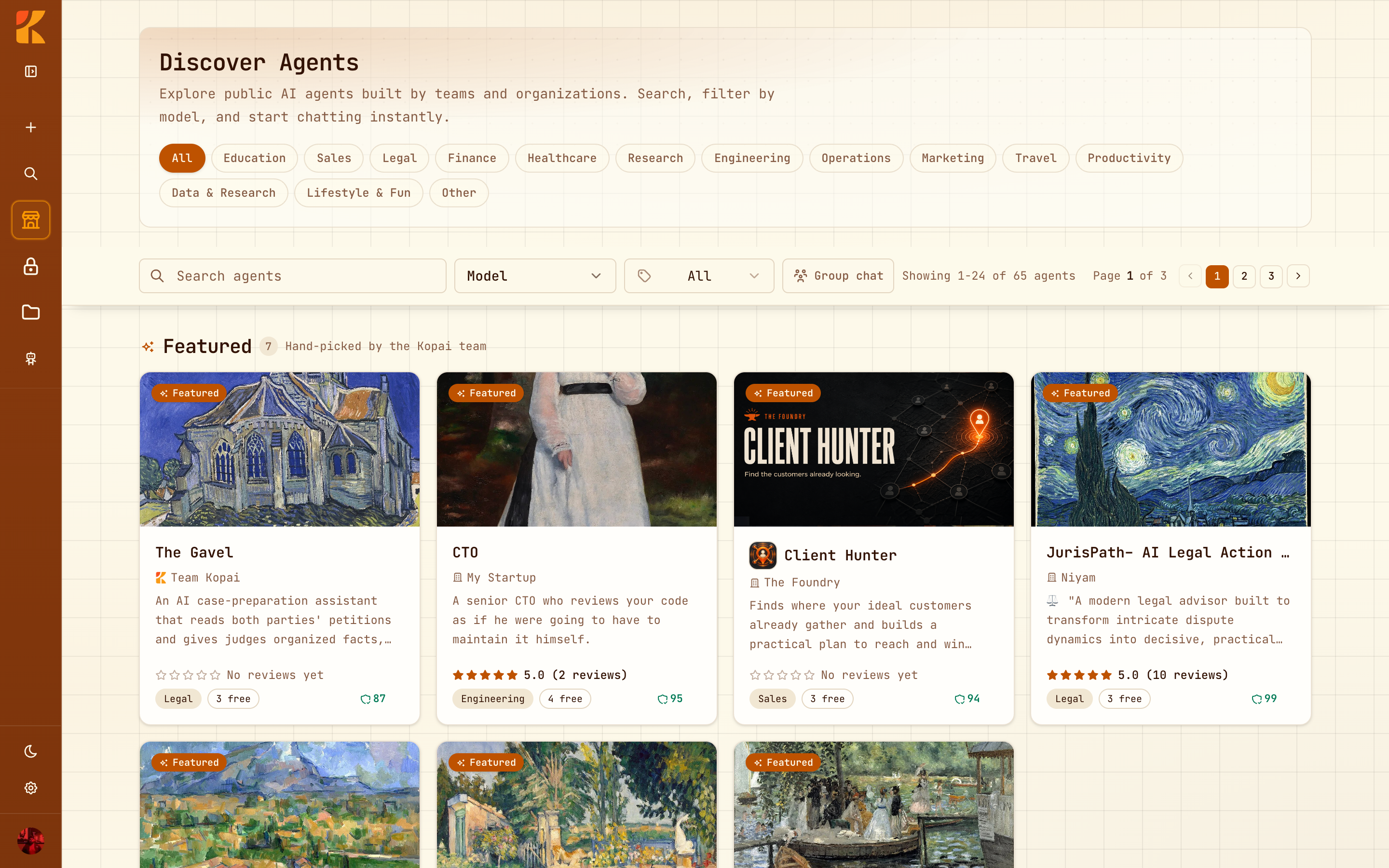Viewport: 1389px width, 868px height.
Task: Select the Marketing category chip
Action: 953,159
